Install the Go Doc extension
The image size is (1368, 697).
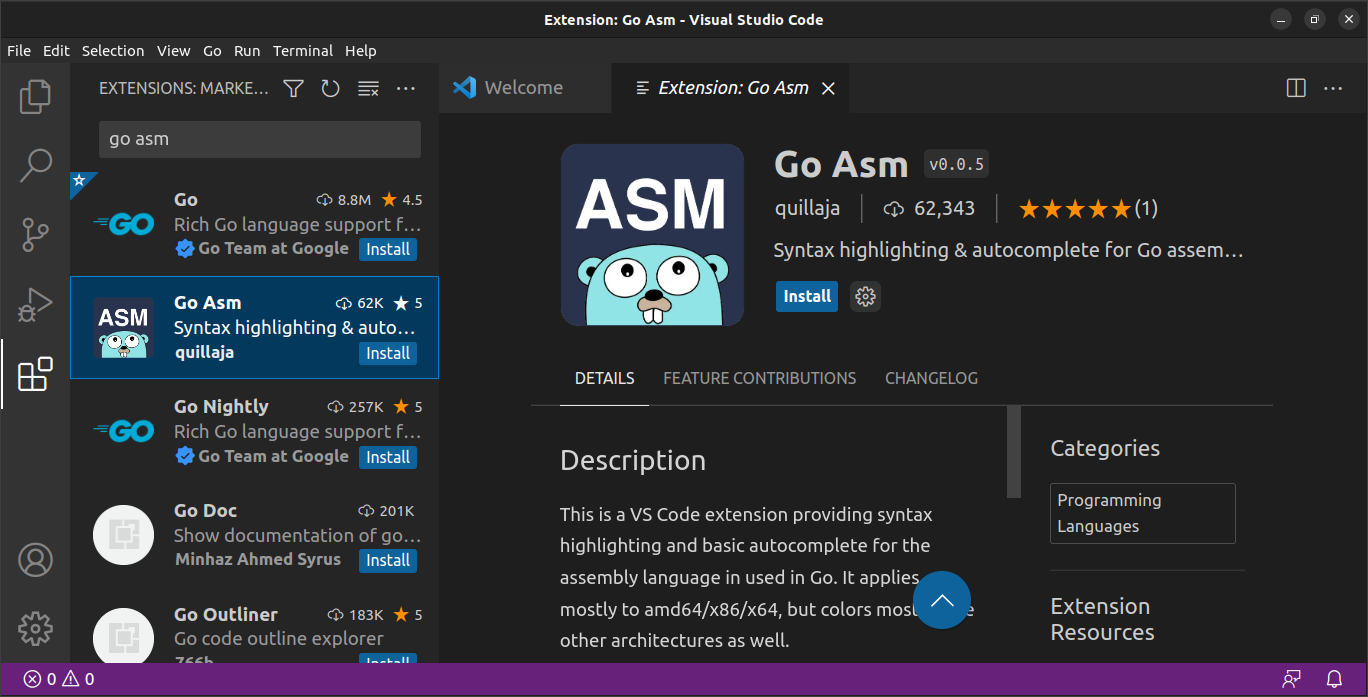pyautogui.click(x=388, y=561)
